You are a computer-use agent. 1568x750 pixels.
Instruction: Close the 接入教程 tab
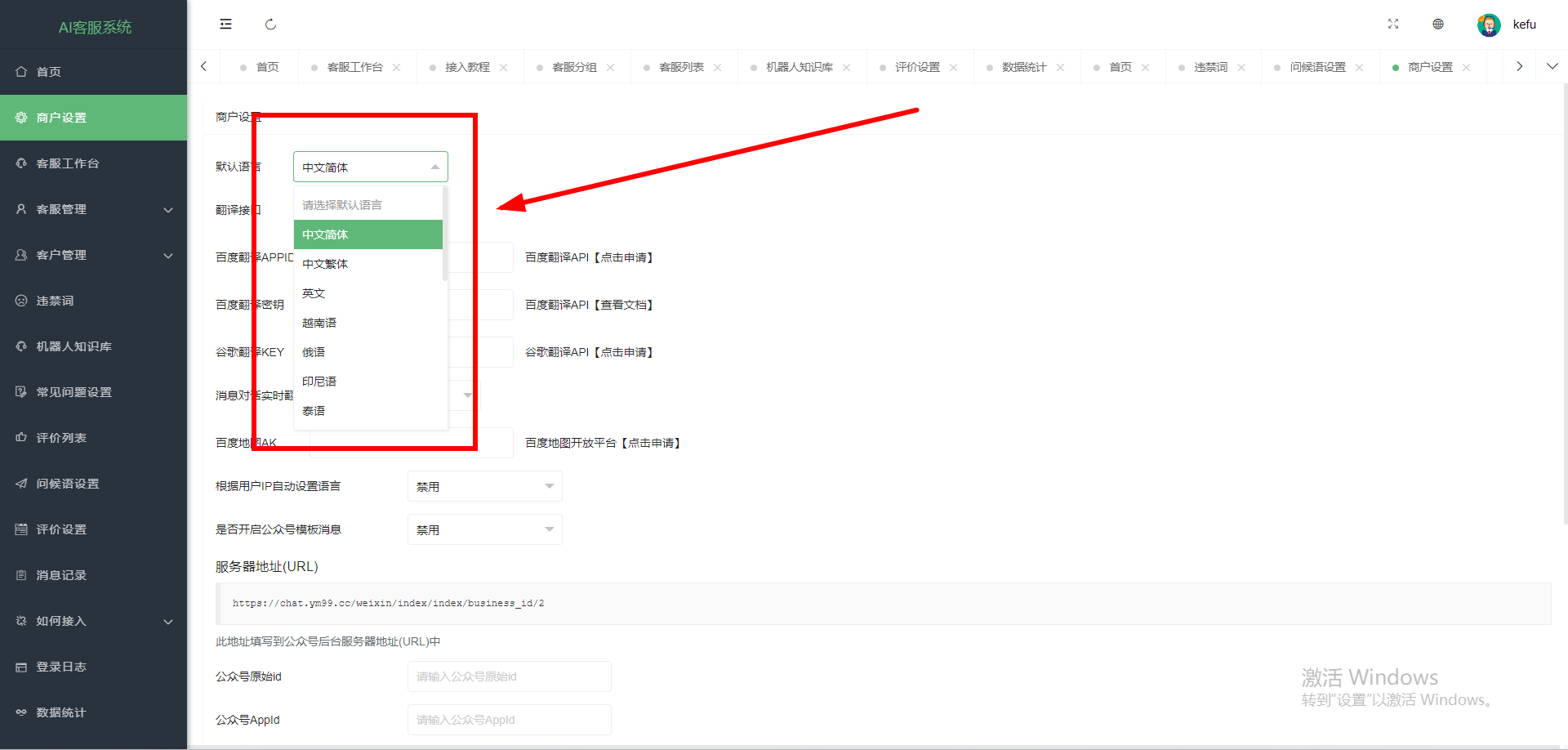click(x=504, y=68)
